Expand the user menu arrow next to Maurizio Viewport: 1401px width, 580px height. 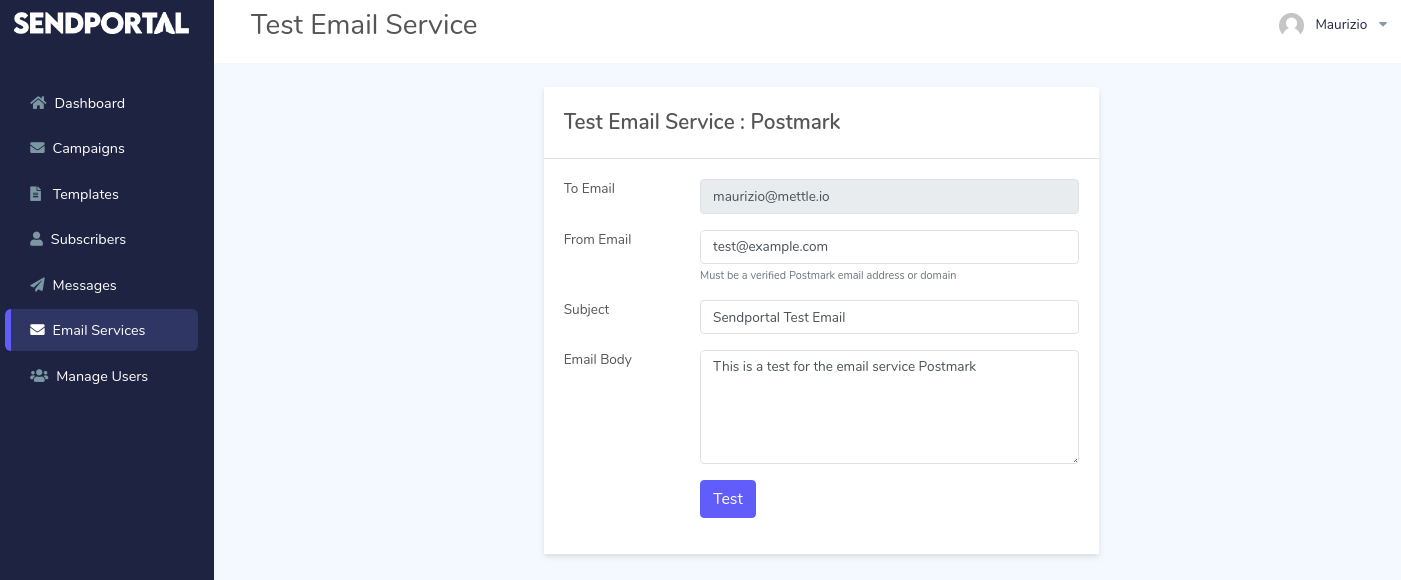pyautogui.click(x=1383, y=25)
